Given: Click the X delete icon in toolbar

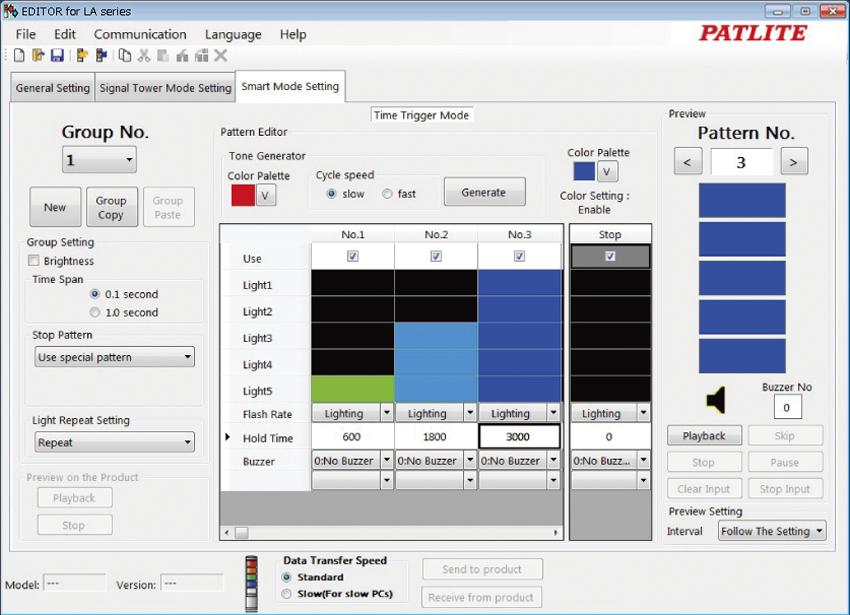Looking at the screenshot, I should tap(221, 56).
